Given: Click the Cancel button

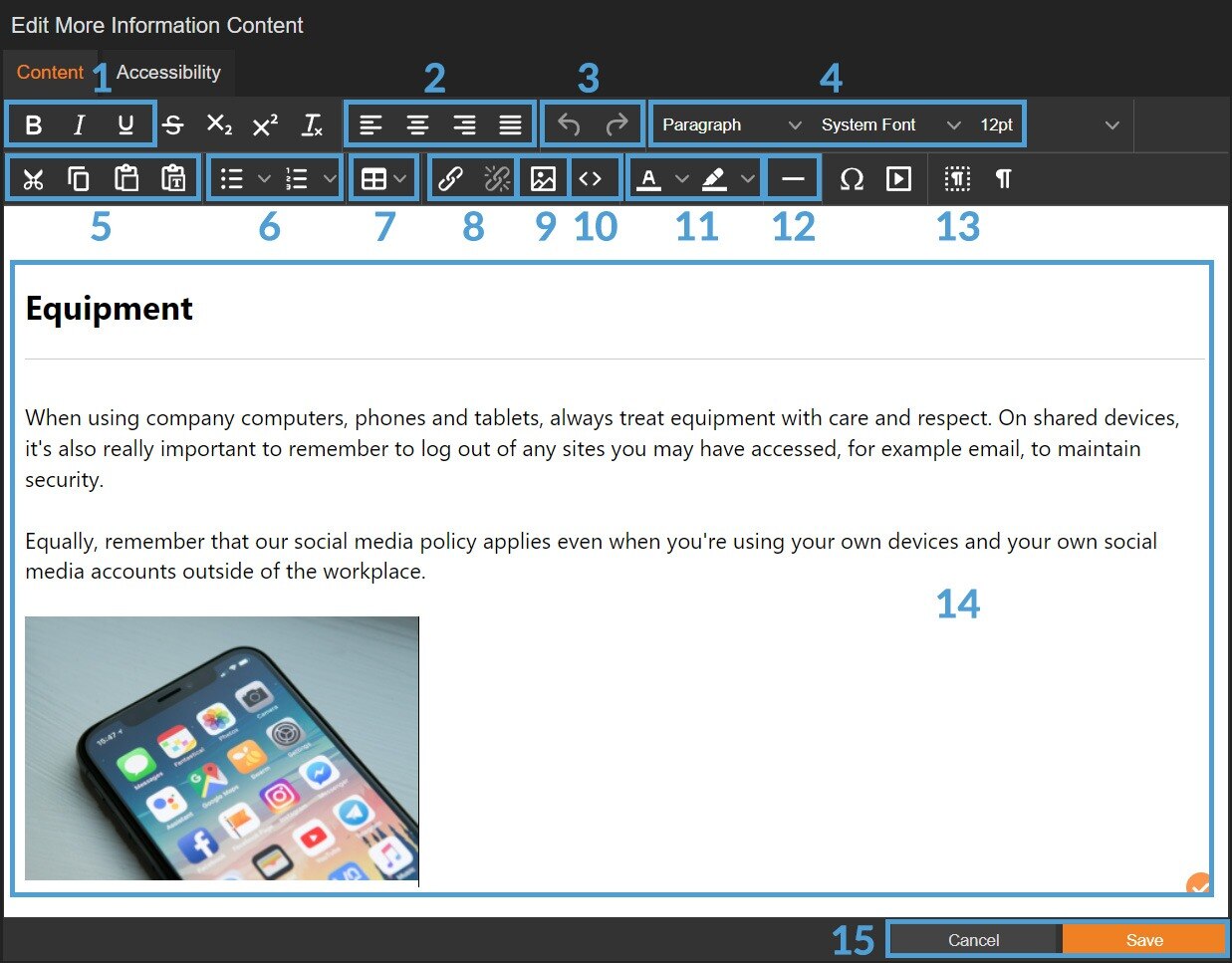Looking at the screenshot, I should point(973,939).
